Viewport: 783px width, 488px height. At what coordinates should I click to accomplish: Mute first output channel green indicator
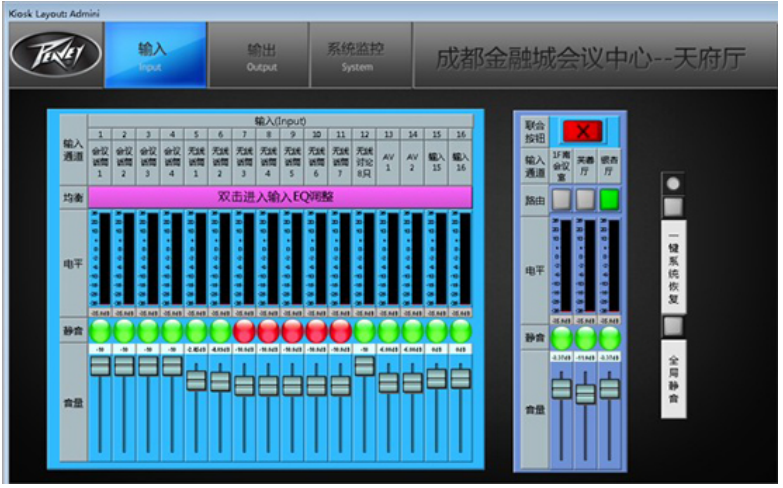[x=562, y=337]
